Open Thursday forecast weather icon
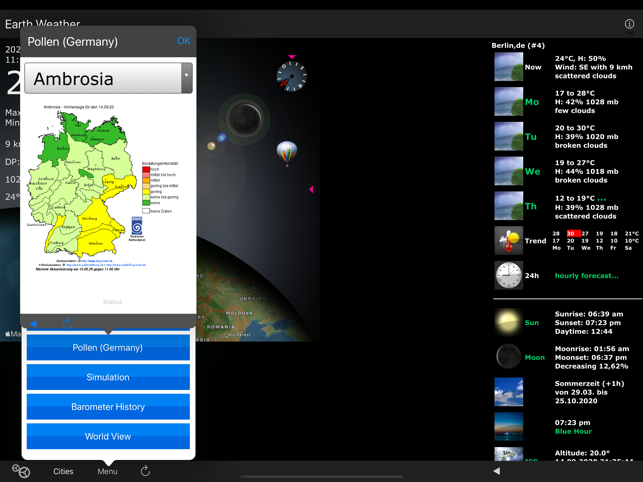The image size is (643, 482). coord(508,206)
